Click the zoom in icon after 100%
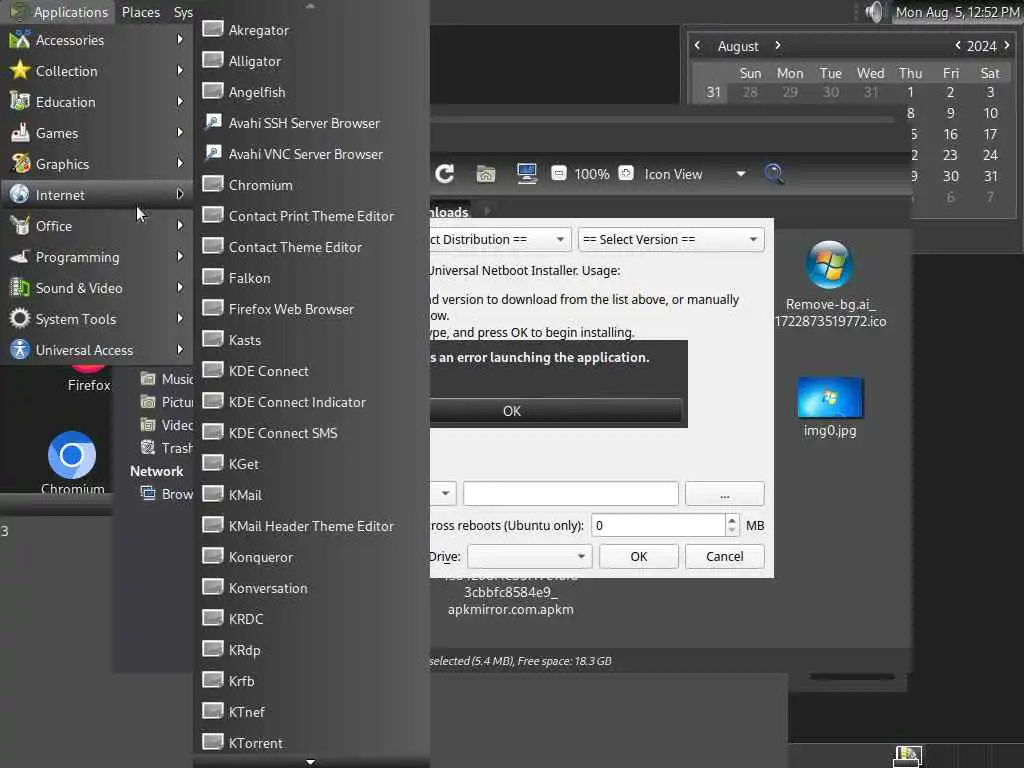The width and height of the screenshot is (1024, 768). point(626,173)
